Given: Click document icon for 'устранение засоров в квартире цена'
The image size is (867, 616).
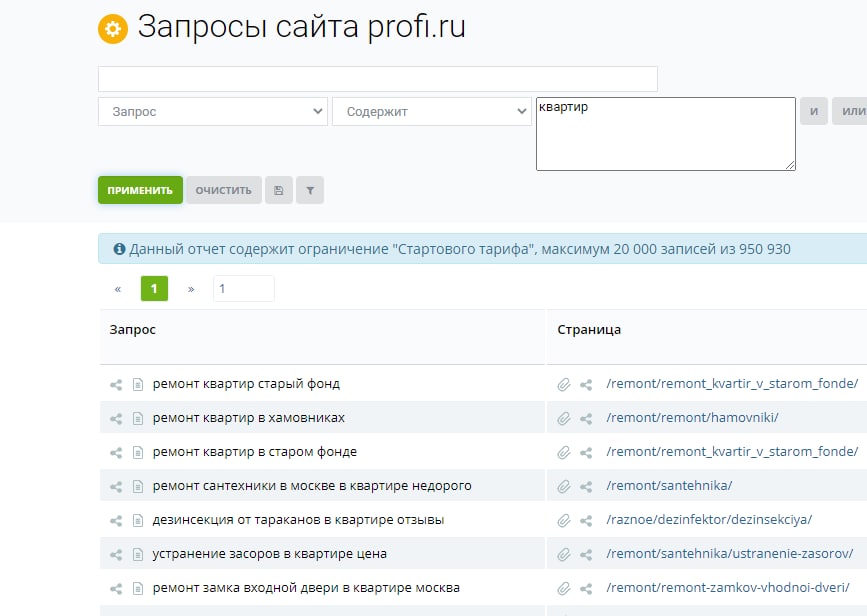Looking at the screenshot, I should 138,555.
